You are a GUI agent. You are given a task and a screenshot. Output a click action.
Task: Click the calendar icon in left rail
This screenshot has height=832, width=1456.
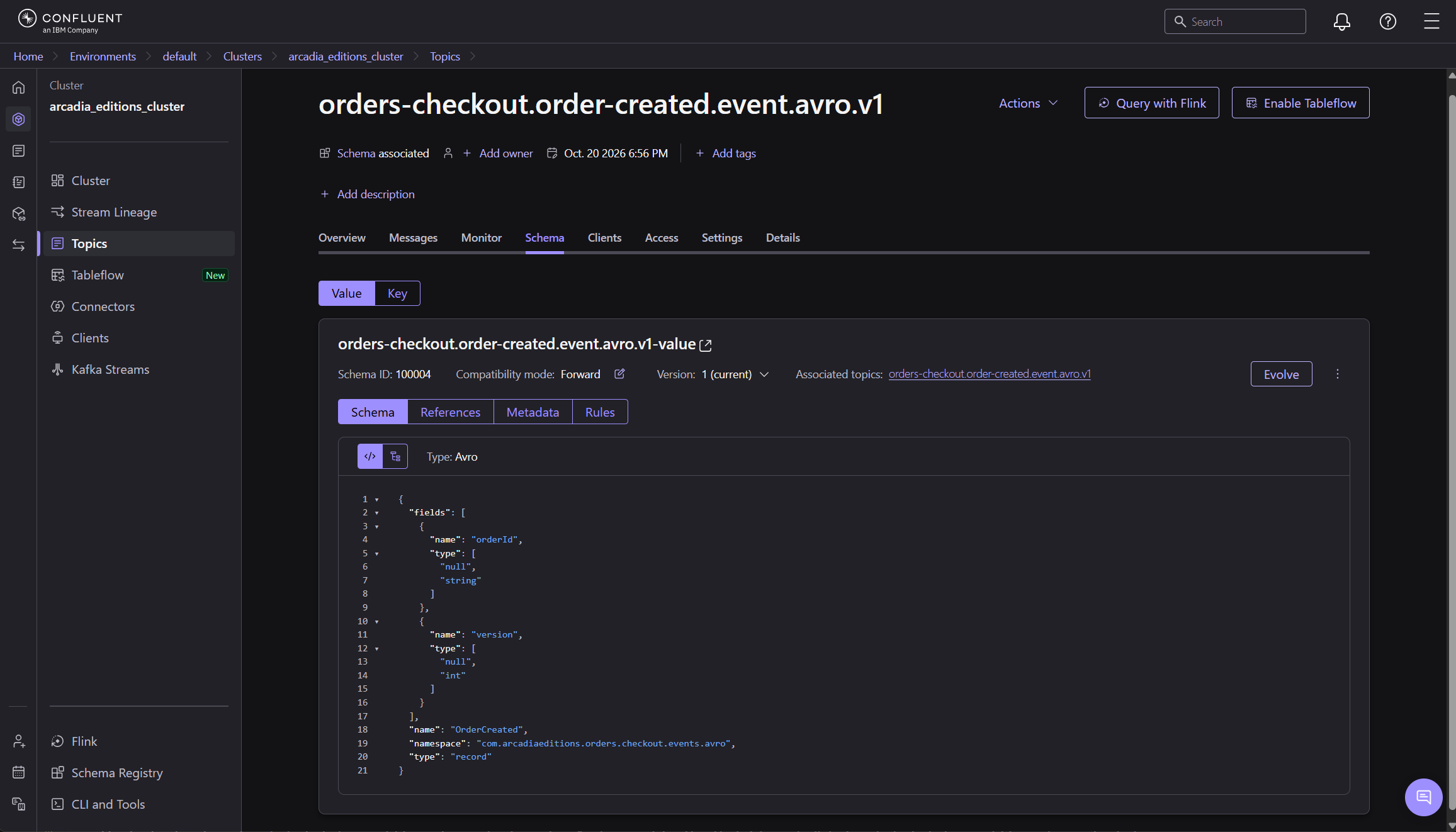(x=19, y=772)
